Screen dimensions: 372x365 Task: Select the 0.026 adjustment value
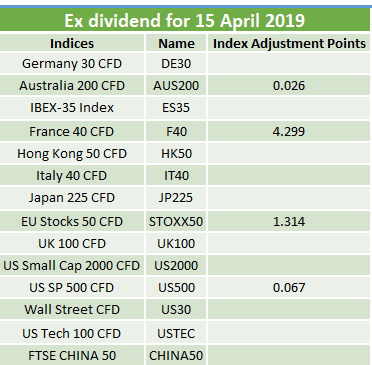289,86
